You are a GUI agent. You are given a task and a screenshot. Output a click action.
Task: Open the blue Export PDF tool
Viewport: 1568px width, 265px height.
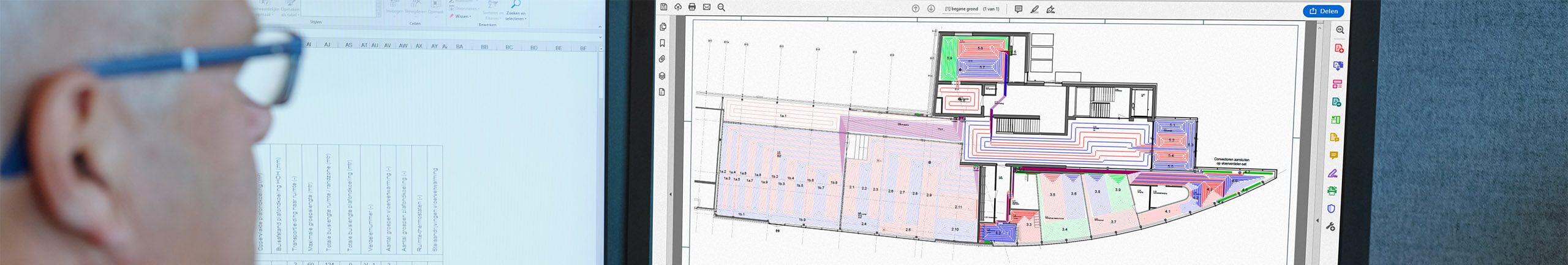pos(1338,66)
